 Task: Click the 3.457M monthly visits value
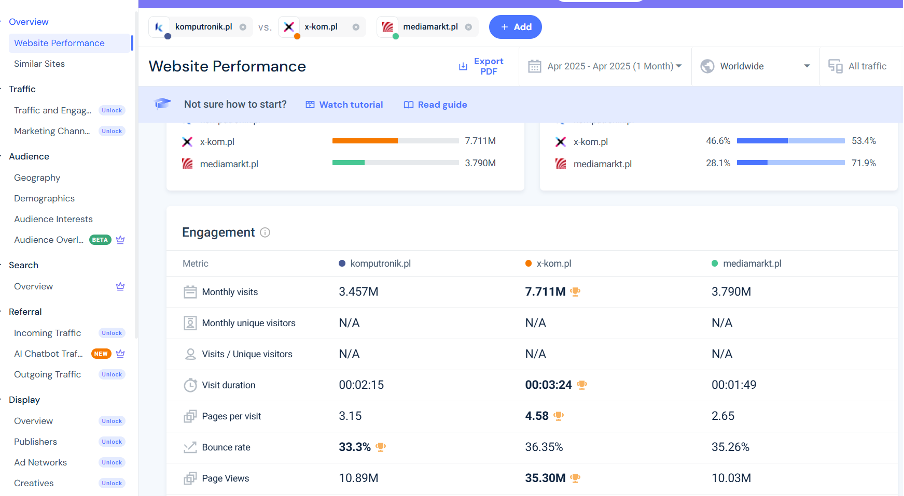tap(359, 292)
